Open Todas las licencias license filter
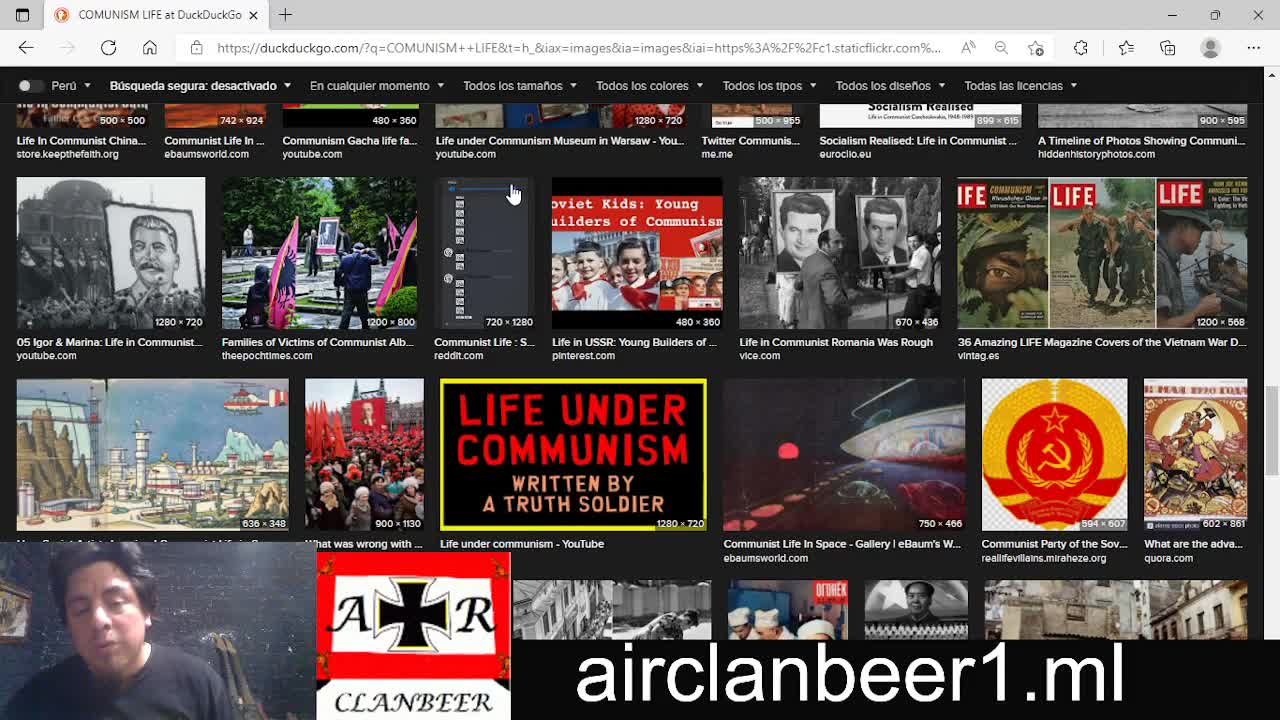Screen dimensions: 1280x720 pos(1020,86)
